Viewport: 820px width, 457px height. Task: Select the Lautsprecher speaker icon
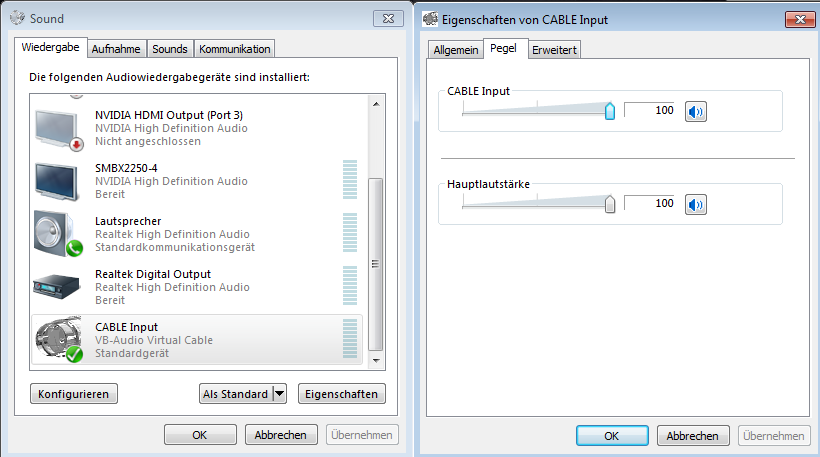click(56, 234)
